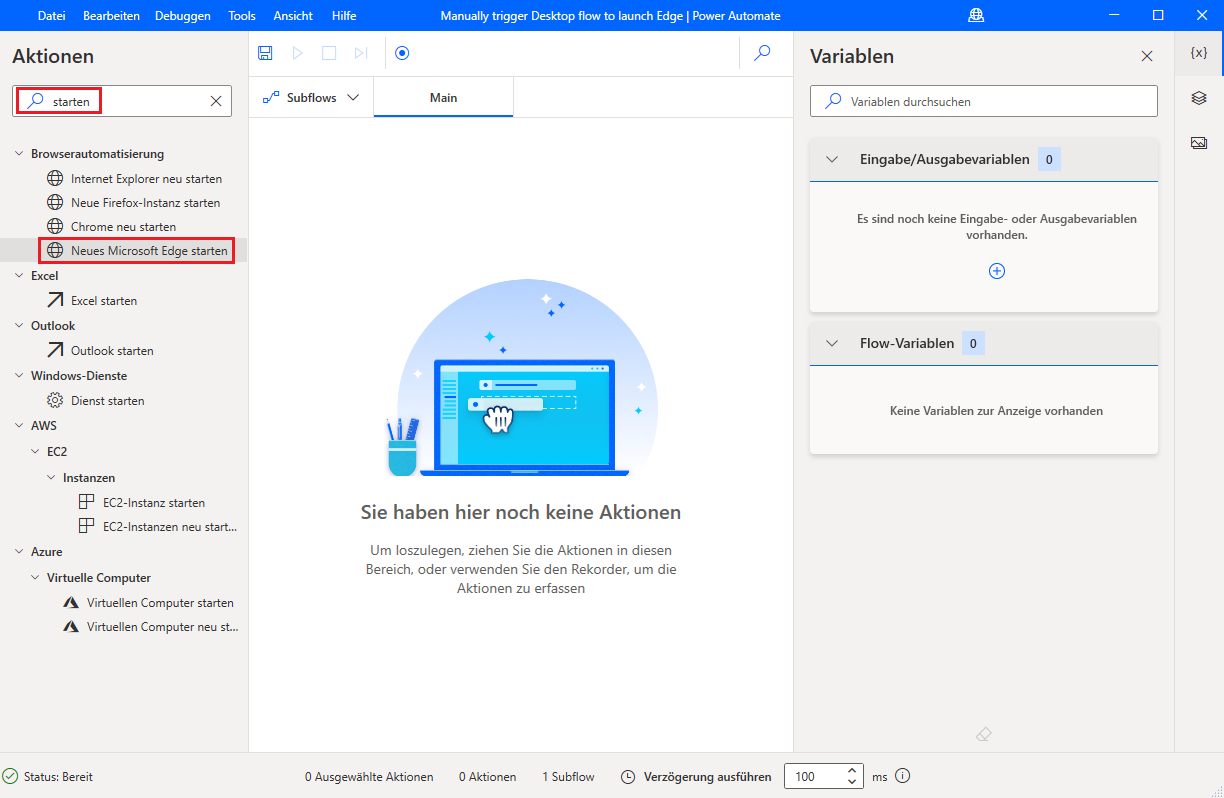Save the flow with the floppy disk icon
Image resolution: width=1224 pixels, height=798 pixels.
pos(265,53)
